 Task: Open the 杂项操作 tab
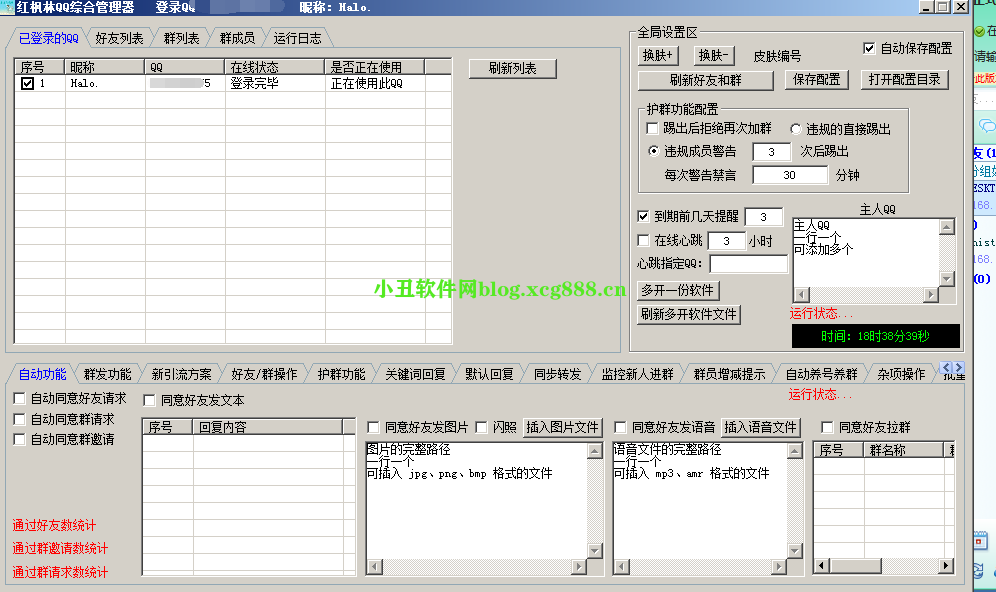pyautogui.click(x=901, y=374)
